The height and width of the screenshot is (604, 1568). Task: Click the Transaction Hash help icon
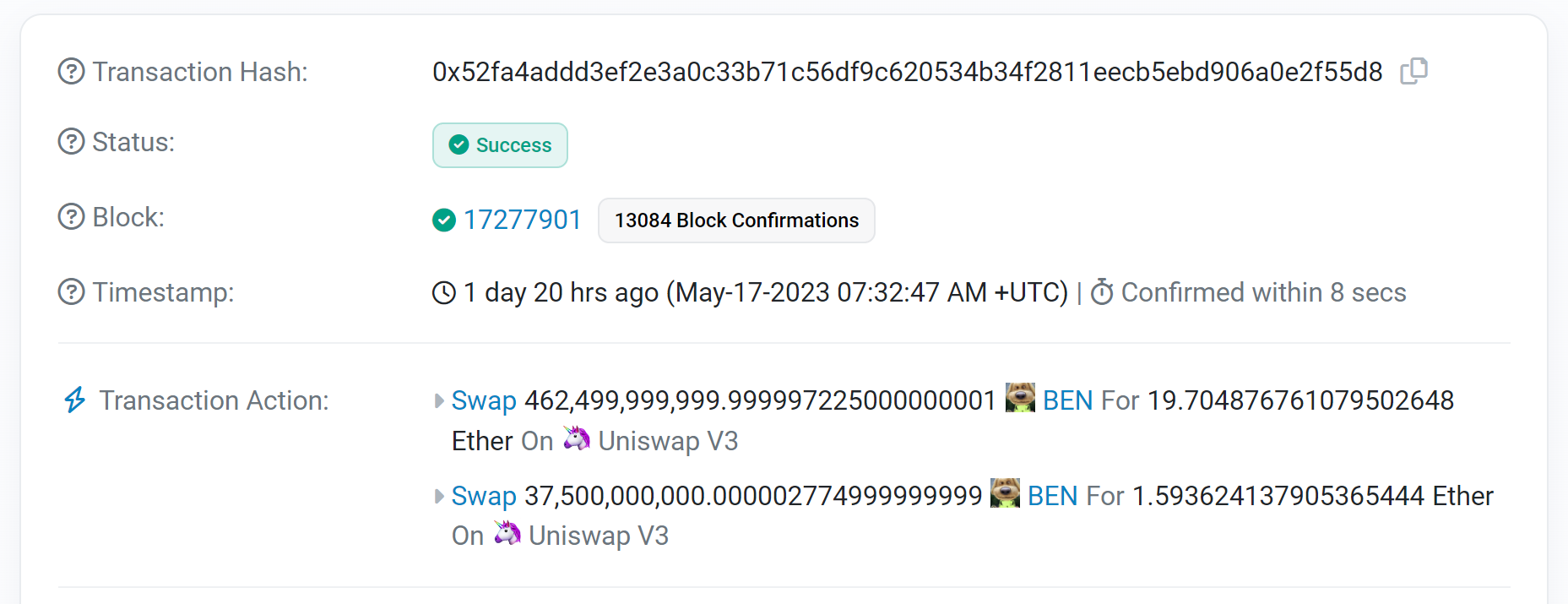point(71,72)
